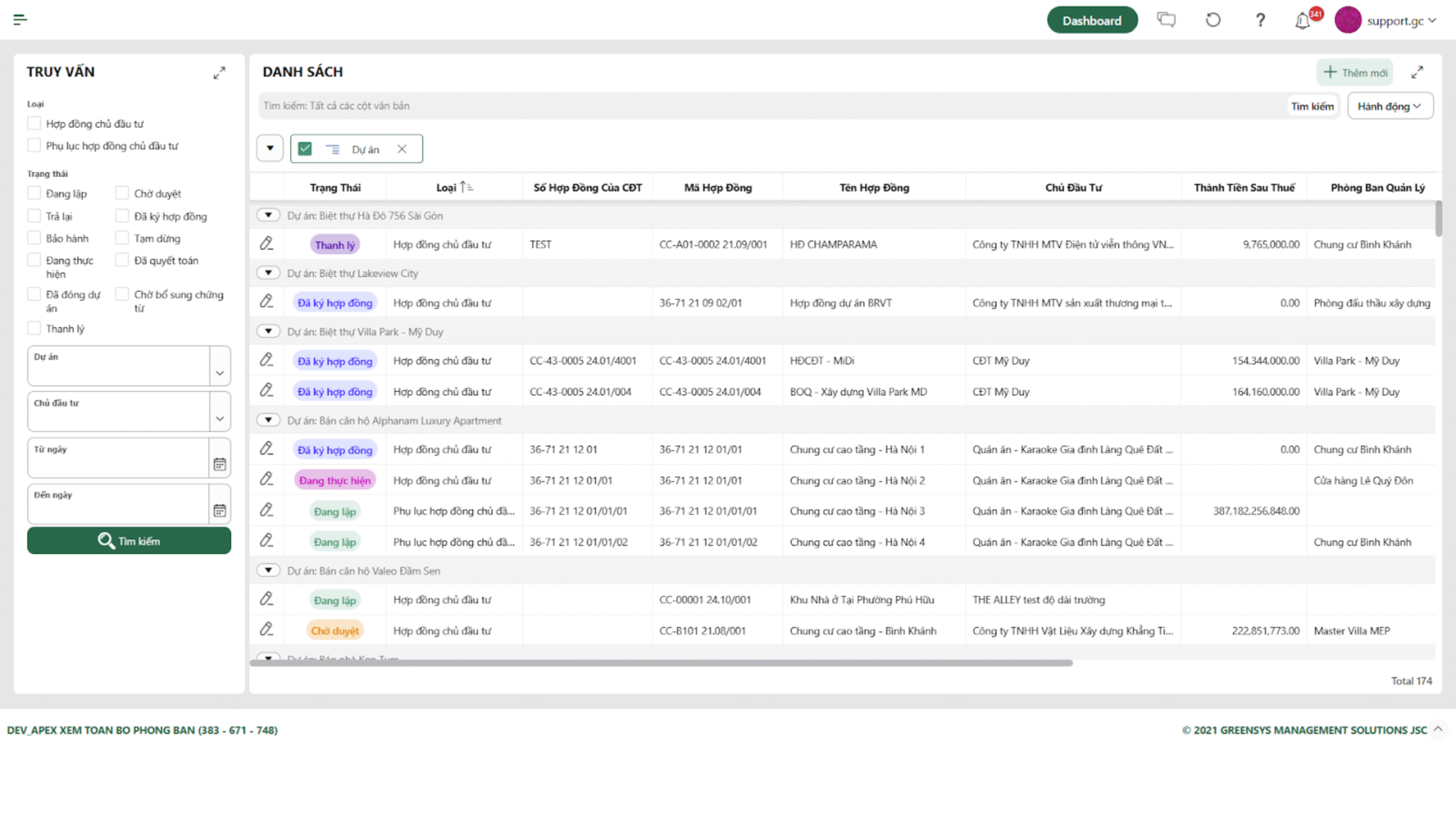Viewport: 1456px width, 819px height.
Task: Click the Chủ Đầu Tư column header
Action: [x=1073, y=188]
